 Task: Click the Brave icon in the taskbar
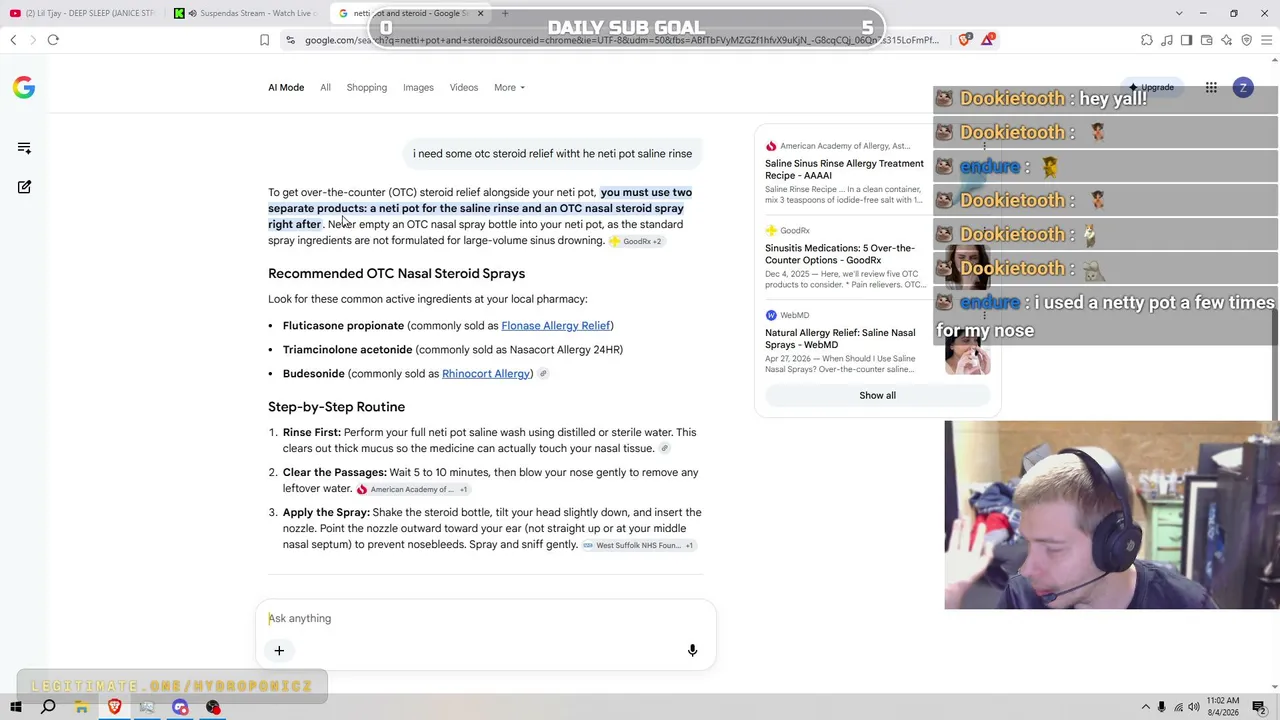click(114, 708)
